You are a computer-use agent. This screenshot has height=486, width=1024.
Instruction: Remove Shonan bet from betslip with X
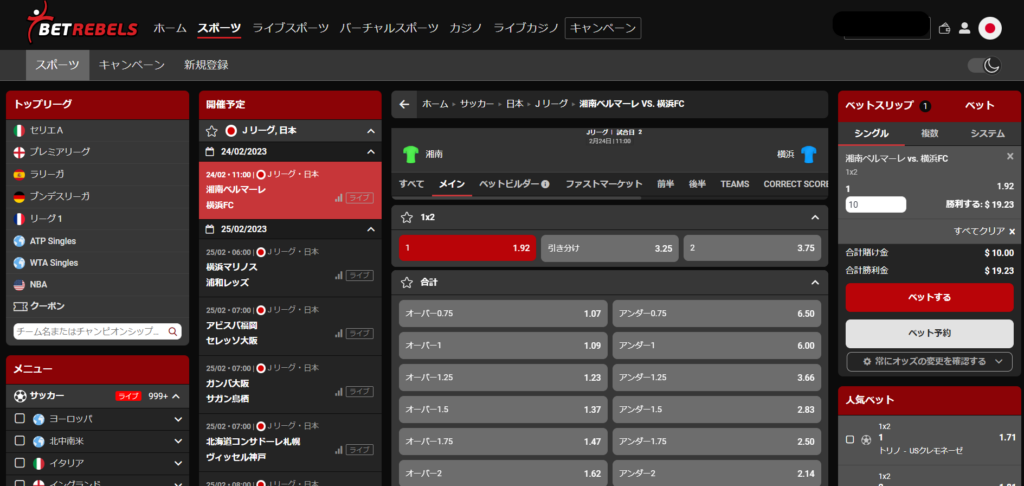1010,156
